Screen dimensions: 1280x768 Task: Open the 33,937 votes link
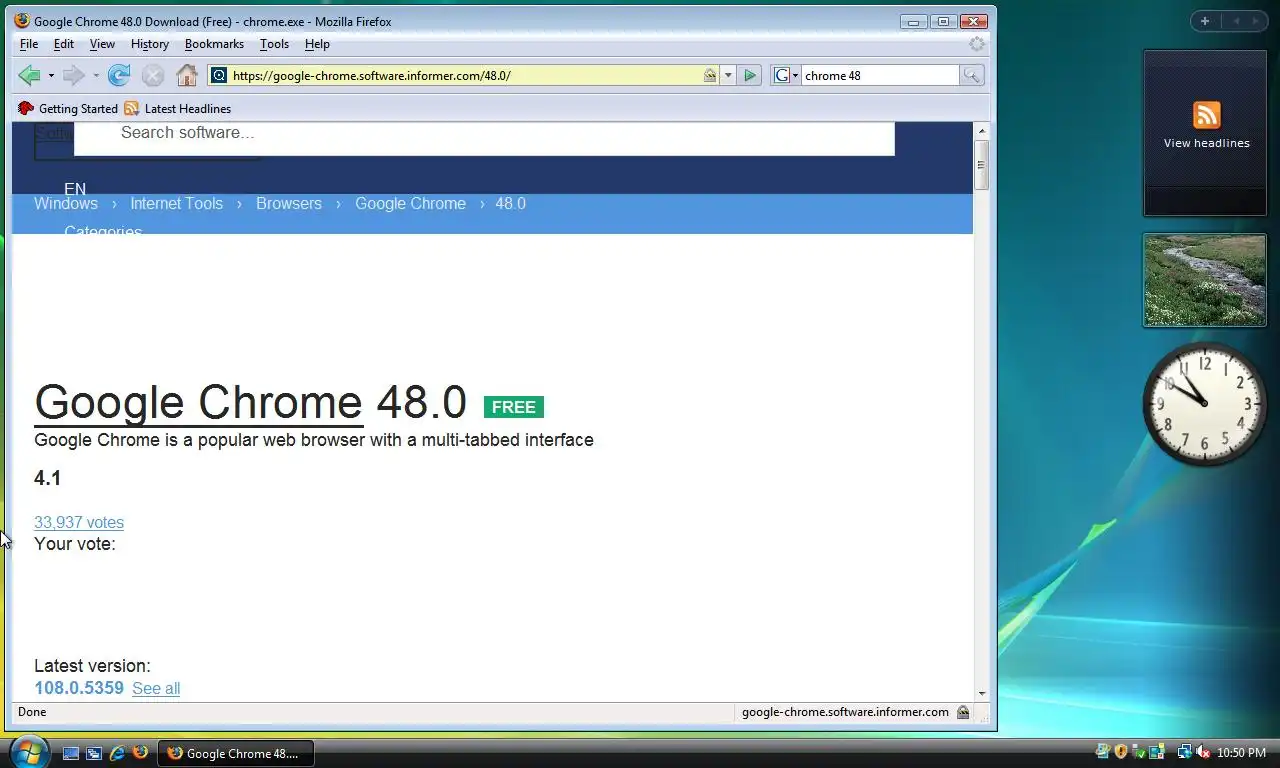click(x=79, y=522)
